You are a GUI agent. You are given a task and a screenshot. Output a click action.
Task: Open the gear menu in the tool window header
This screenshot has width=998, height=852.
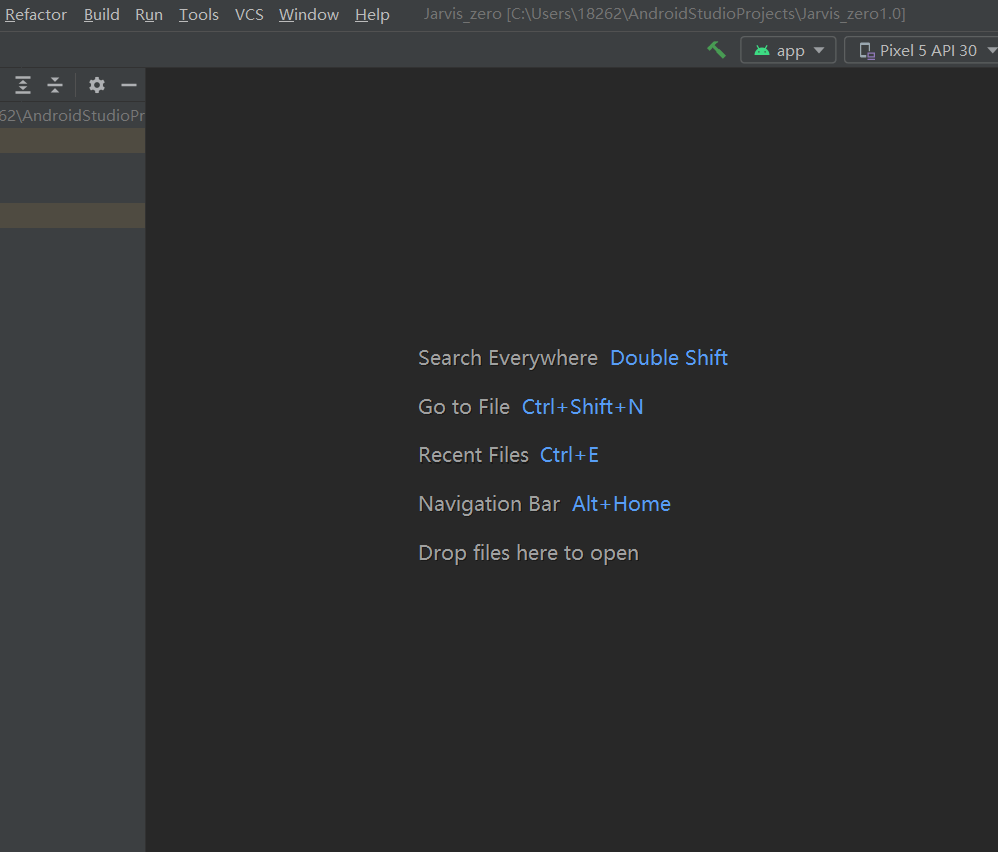pyautogui.click(x=96, y=85)
